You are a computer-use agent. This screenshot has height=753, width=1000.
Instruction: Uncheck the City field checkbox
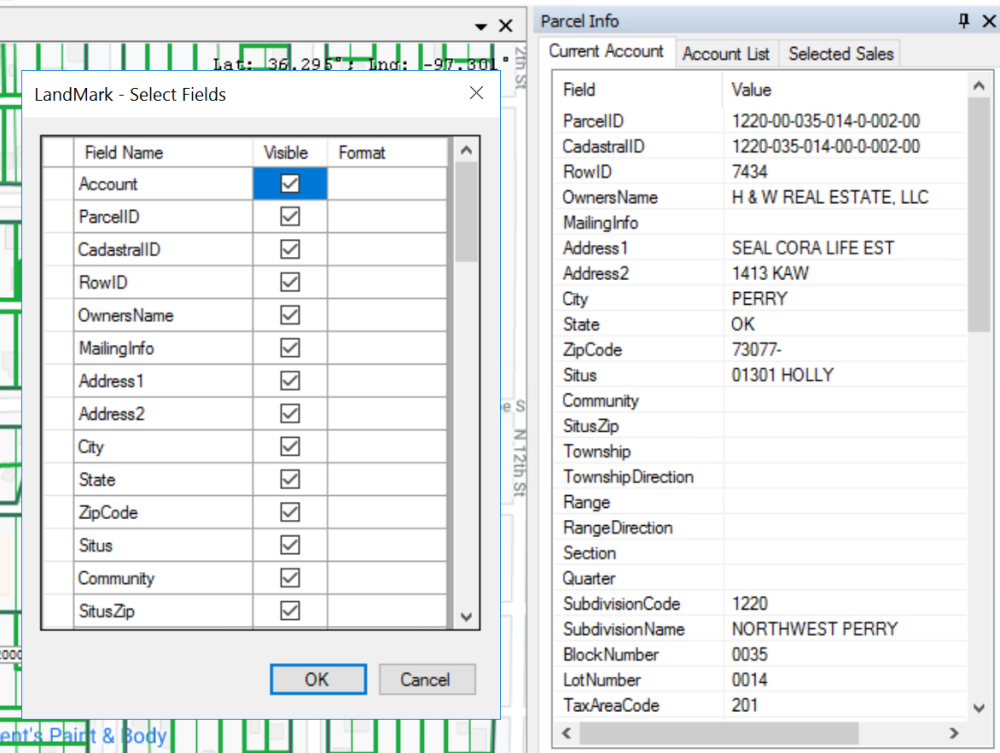287,447
